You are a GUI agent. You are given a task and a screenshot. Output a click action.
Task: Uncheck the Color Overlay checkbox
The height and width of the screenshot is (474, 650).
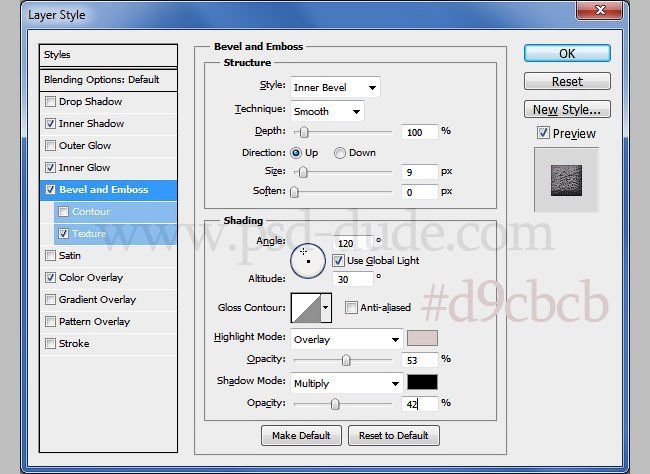pos(50,277)
